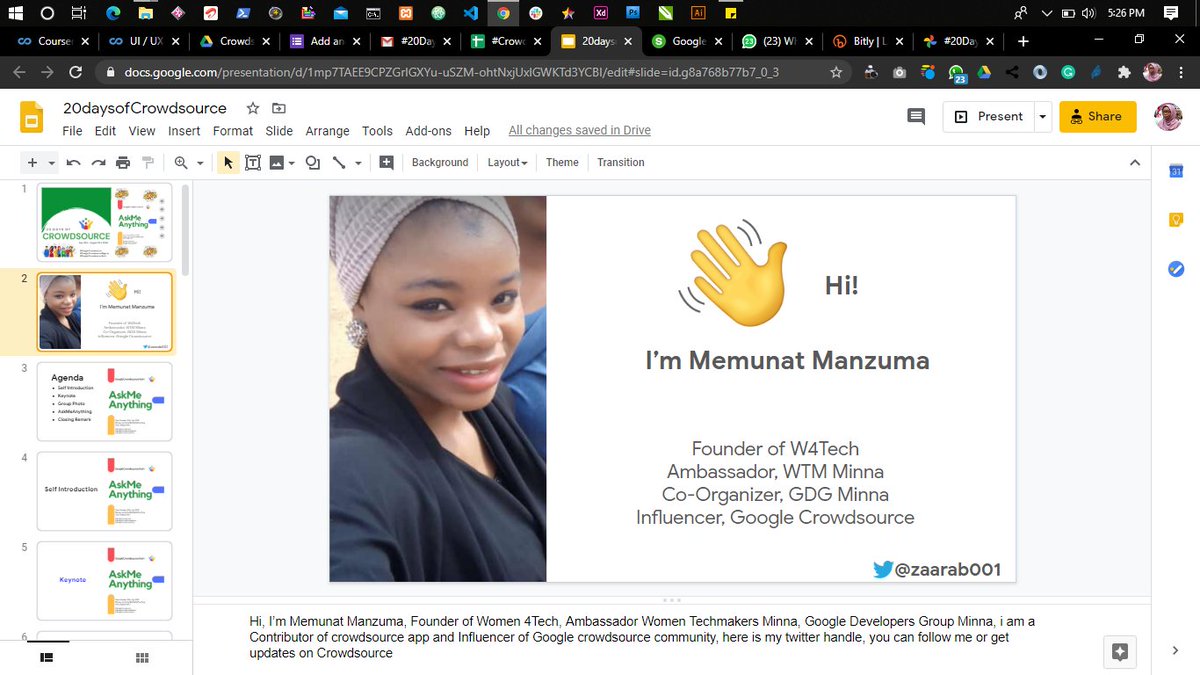
Task: Switch to grid view icon
Action: coord(142,657)
